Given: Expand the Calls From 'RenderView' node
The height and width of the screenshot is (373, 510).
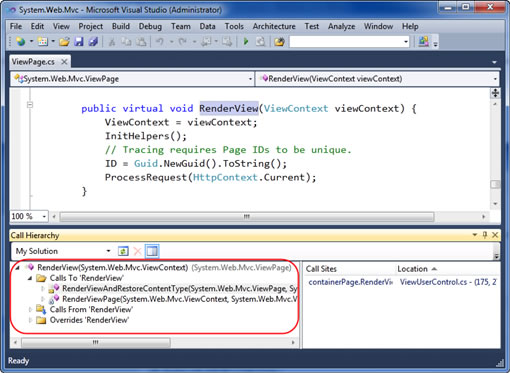Looking at the screenshot, I should click(30, 310).
